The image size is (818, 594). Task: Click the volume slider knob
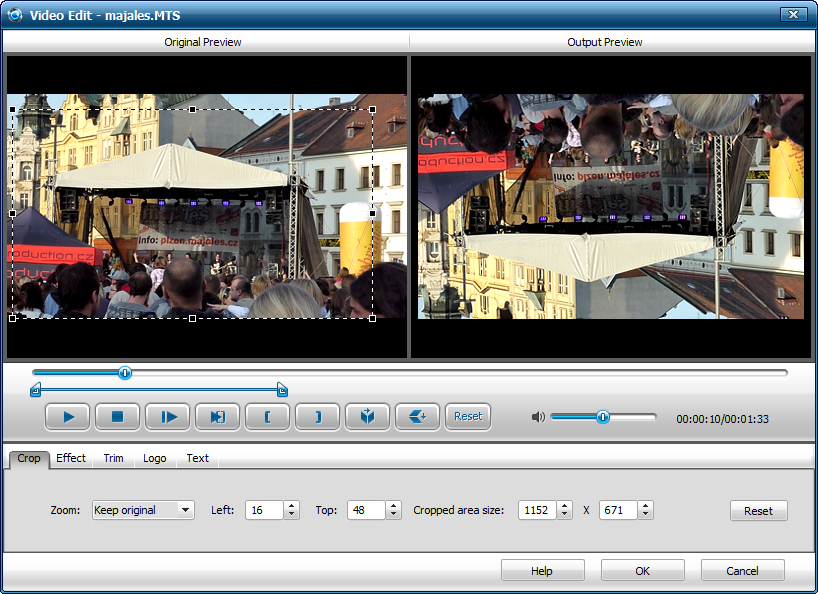click(603, 417)
